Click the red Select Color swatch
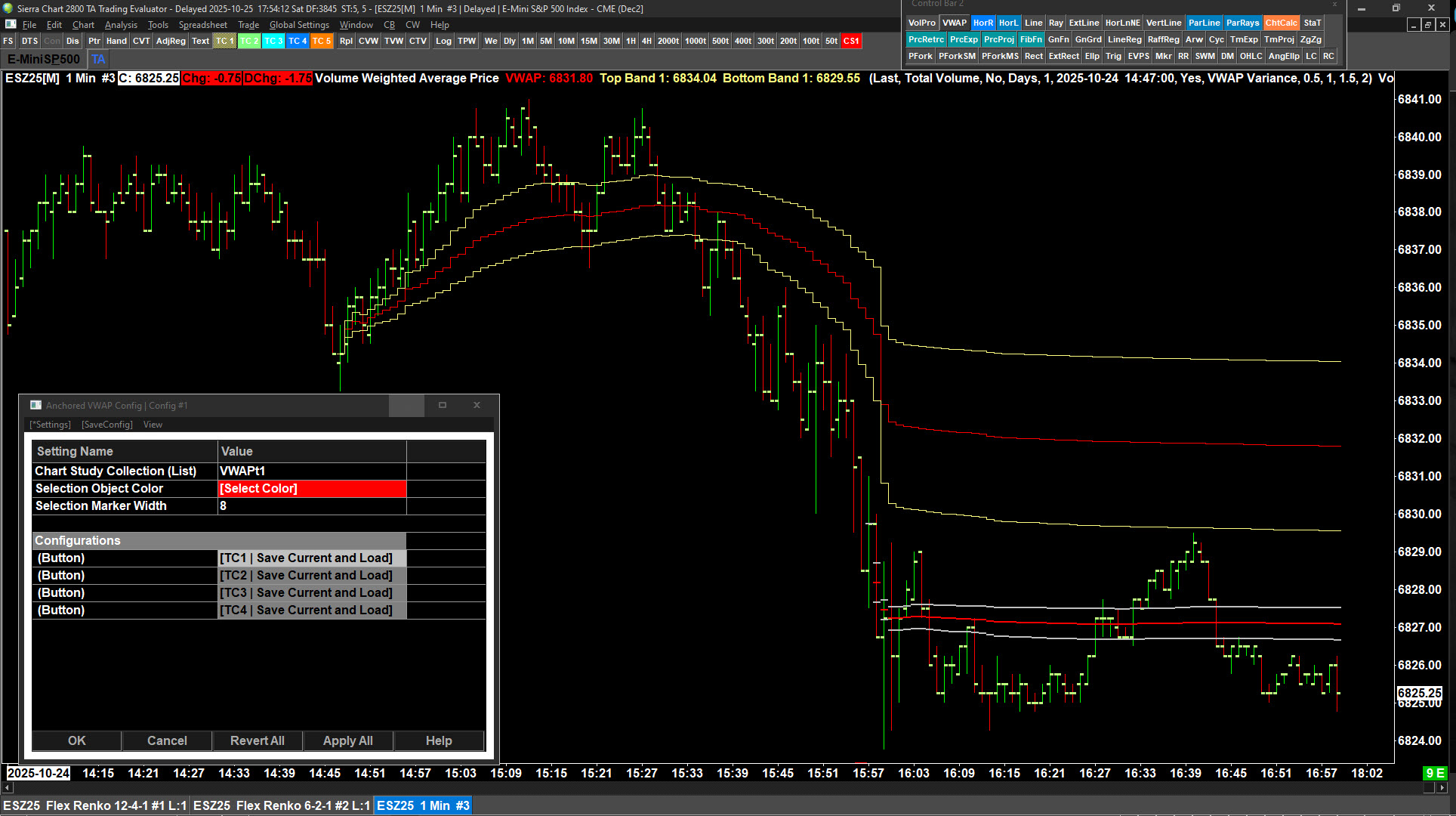 click(x=311, y=488)
